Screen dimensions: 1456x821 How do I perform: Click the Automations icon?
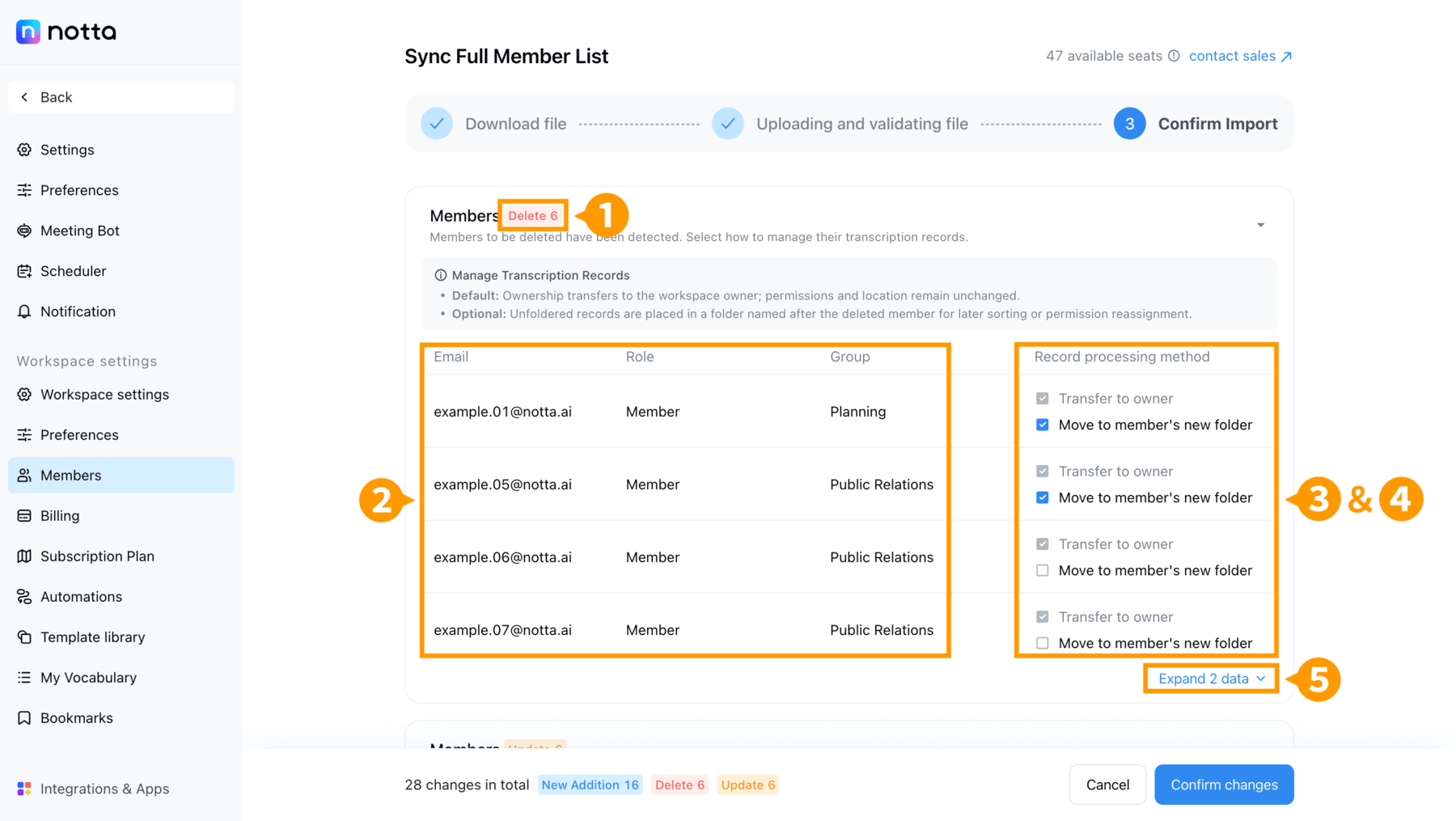click(x=24, y=597)
